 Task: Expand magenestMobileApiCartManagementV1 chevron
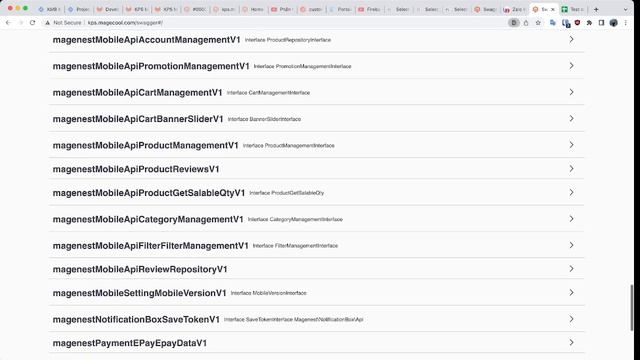pyautogui.click(x=571, y=92)
